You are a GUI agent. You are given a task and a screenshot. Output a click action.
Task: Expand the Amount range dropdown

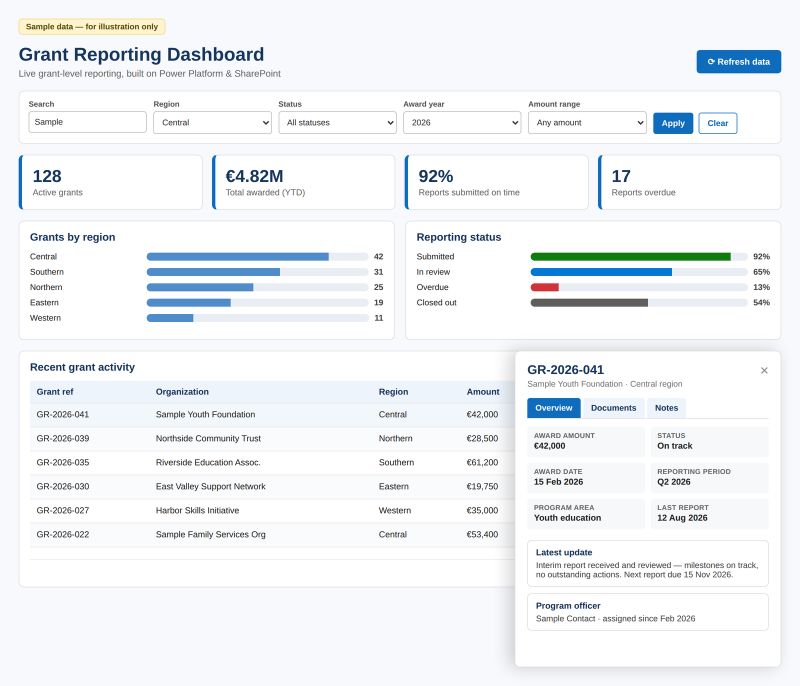(587, 122)
